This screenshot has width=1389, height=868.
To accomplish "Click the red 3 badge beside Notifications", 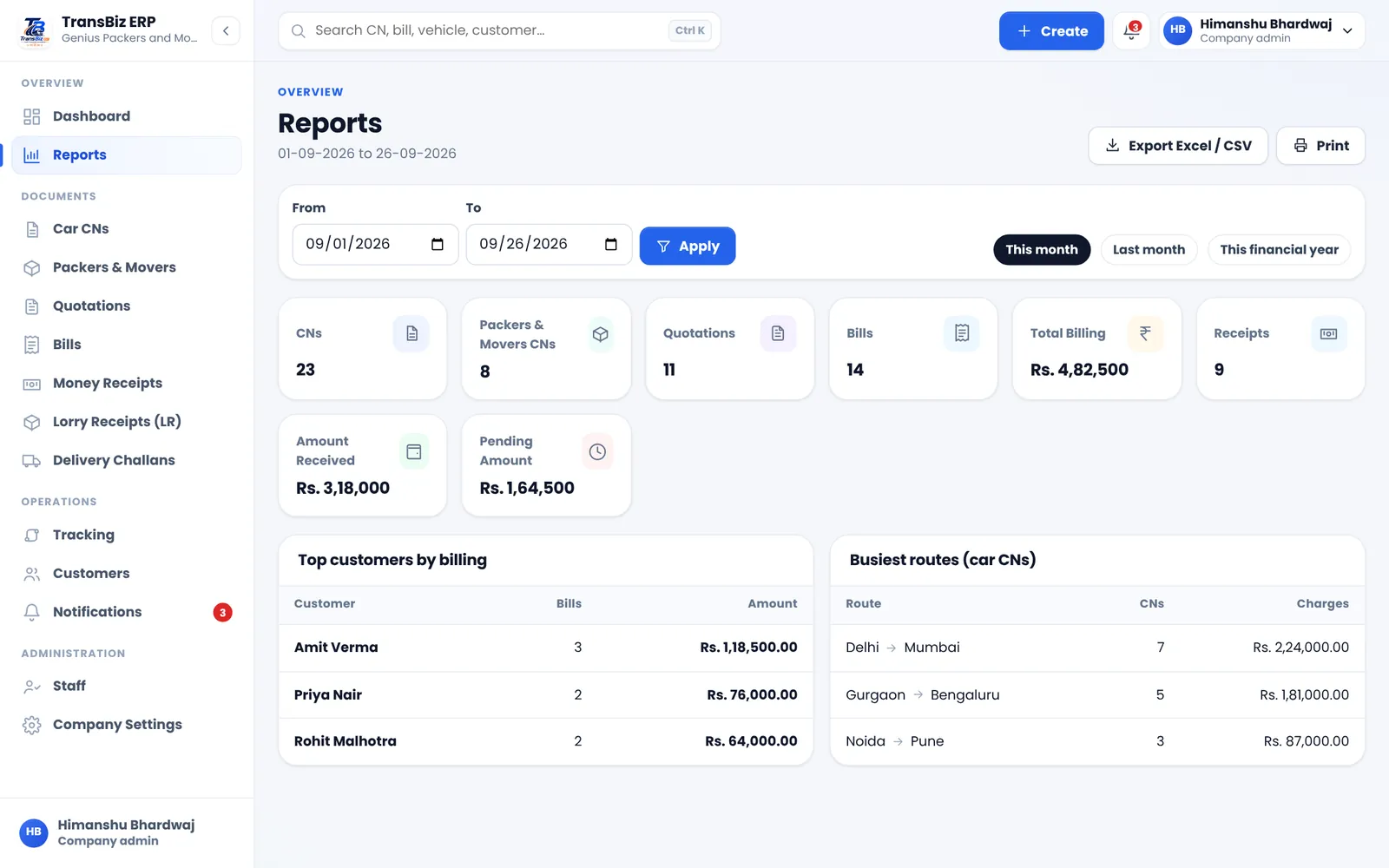I will click(222, 613).
